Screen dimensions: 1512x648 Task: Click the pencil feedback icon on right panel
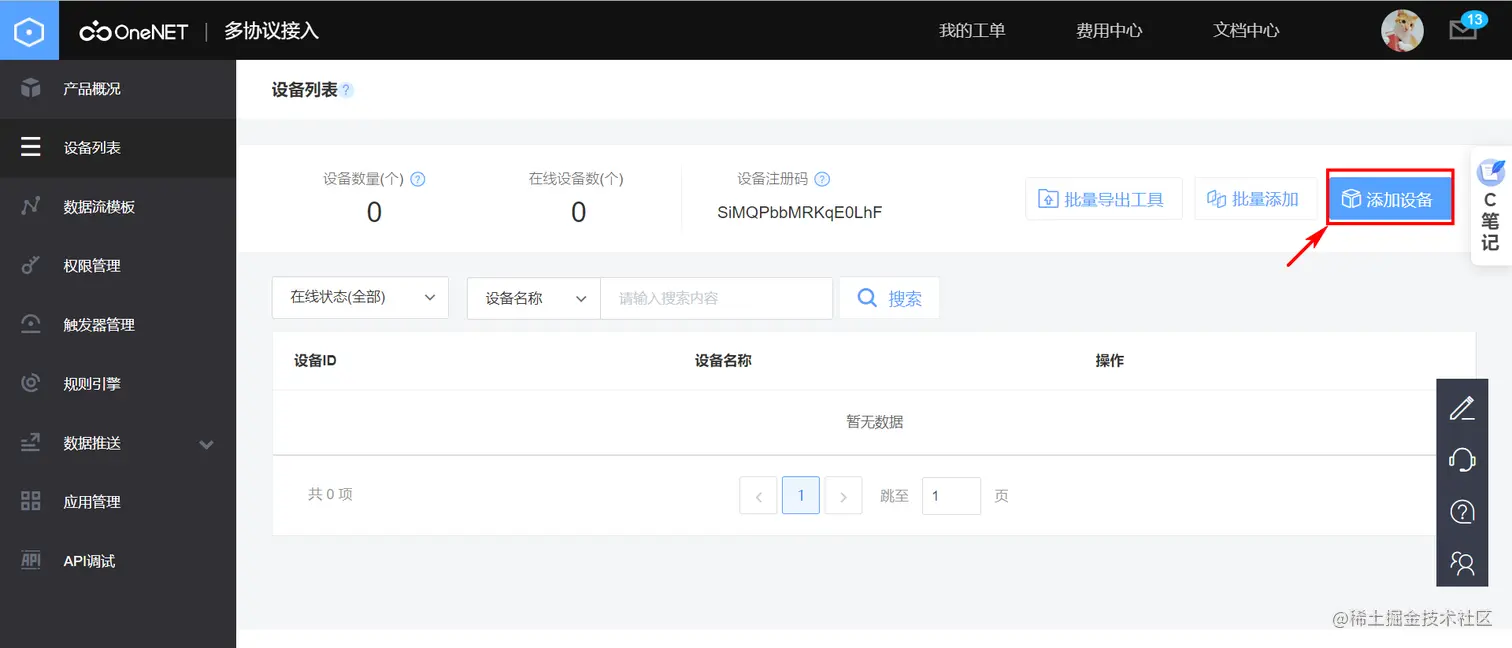click(x=1462, y=408)
